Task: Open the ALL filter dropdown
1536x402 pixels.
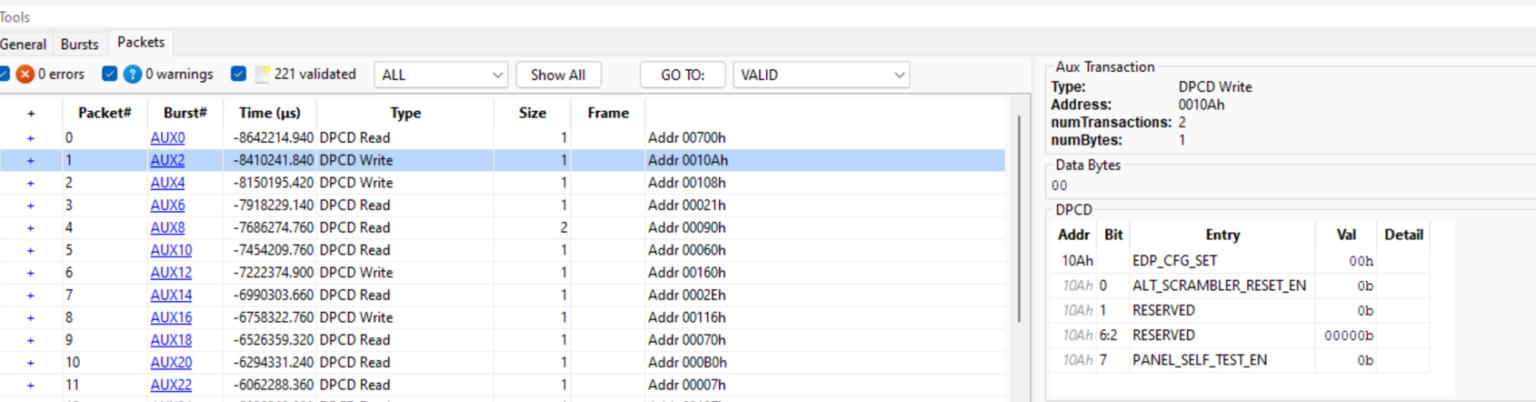Action: 441,75
